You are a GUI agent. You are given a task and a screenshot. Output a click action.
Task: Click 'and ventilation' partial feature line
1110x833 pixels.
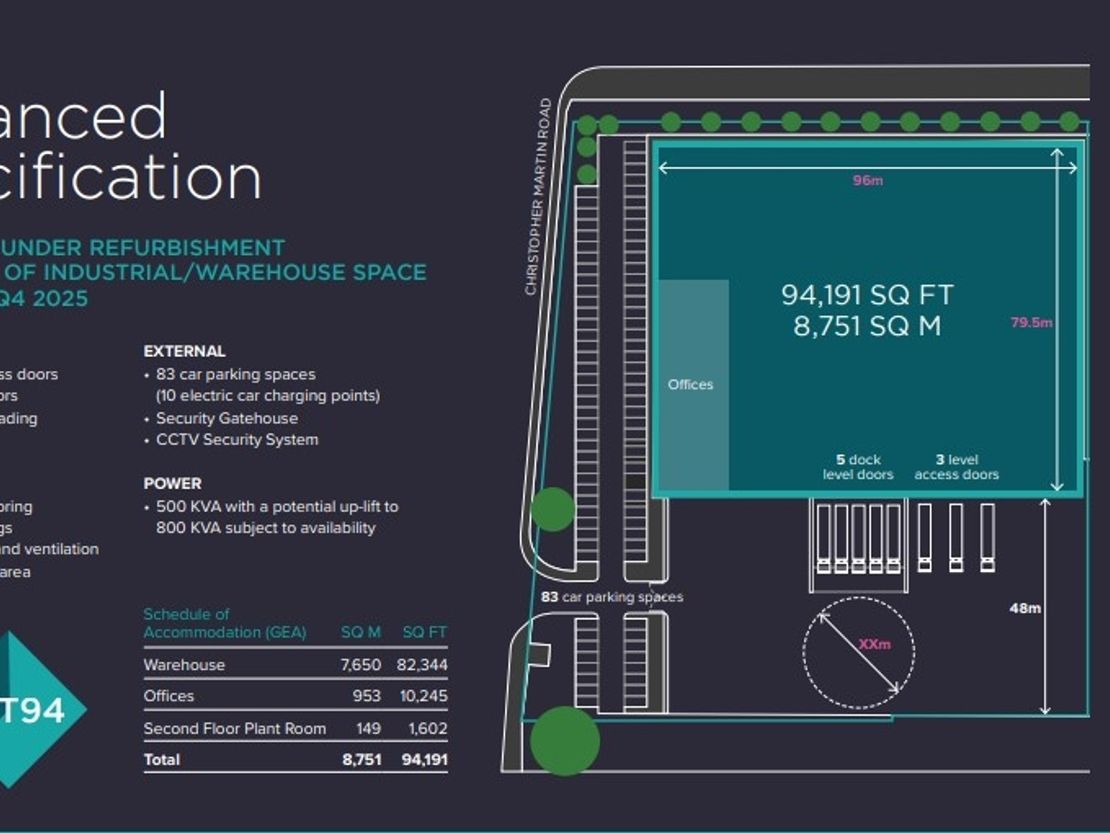[x=49, y=549]
